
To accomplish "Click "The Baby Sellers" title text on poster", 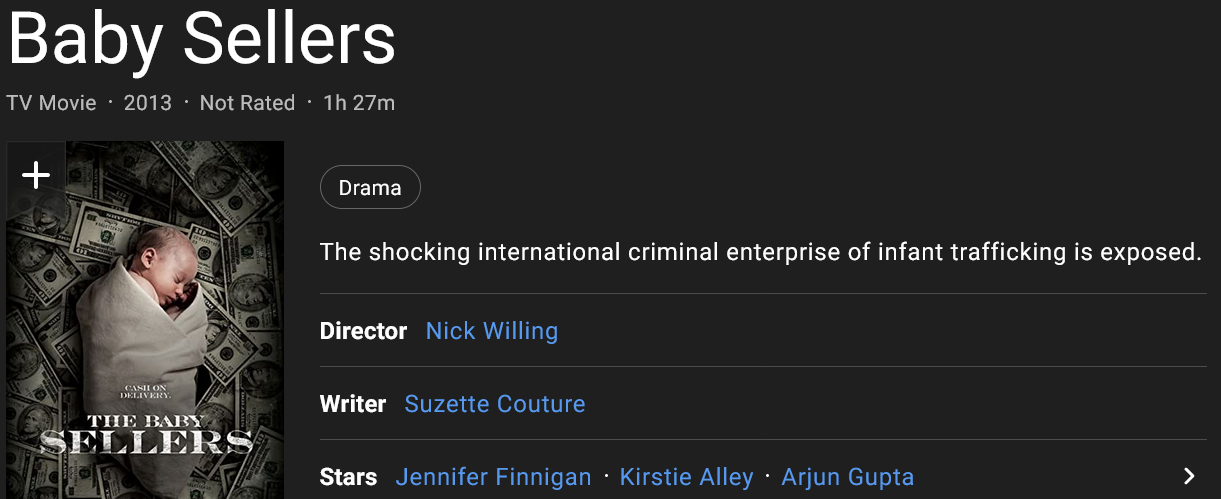I will pyautogui.click(x=145, y=432).
